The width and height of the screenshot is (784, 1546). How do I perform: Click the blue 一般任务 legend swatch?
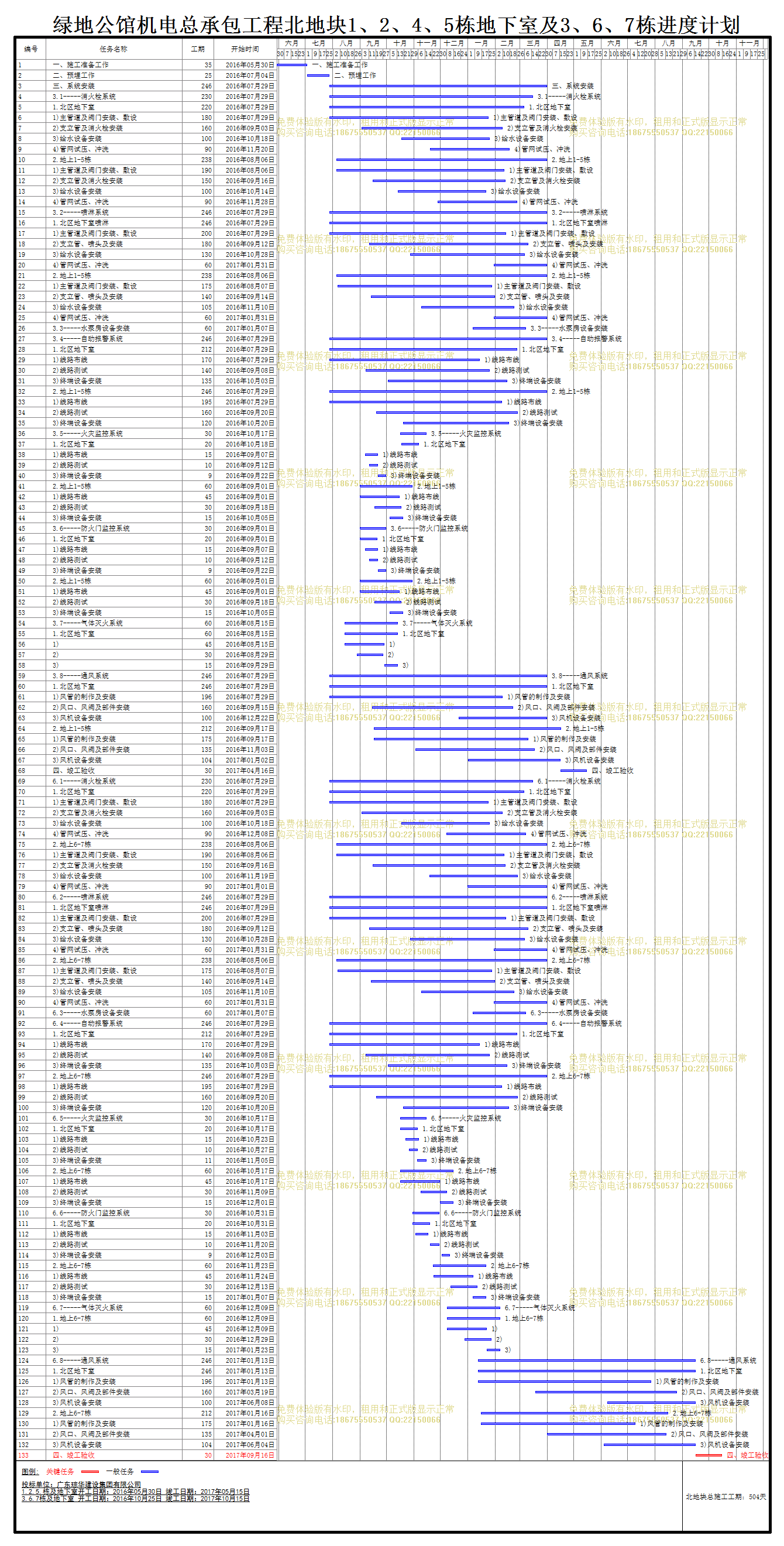(149, 1472)
